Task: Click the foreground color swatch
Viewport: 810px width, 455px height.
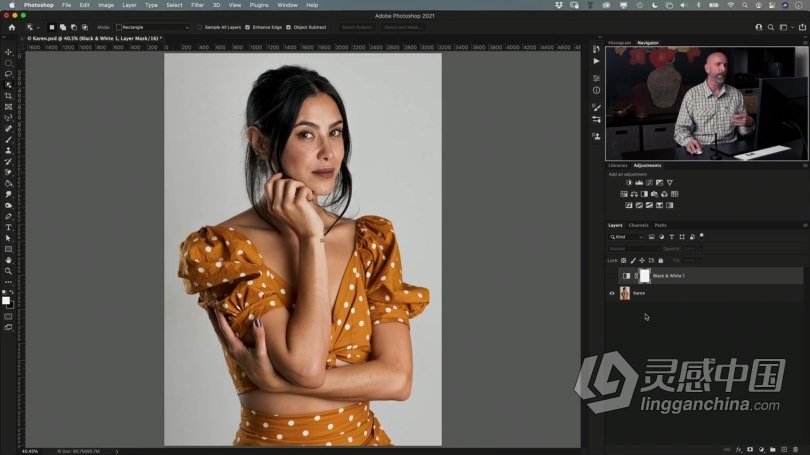Action: point(6,299)
